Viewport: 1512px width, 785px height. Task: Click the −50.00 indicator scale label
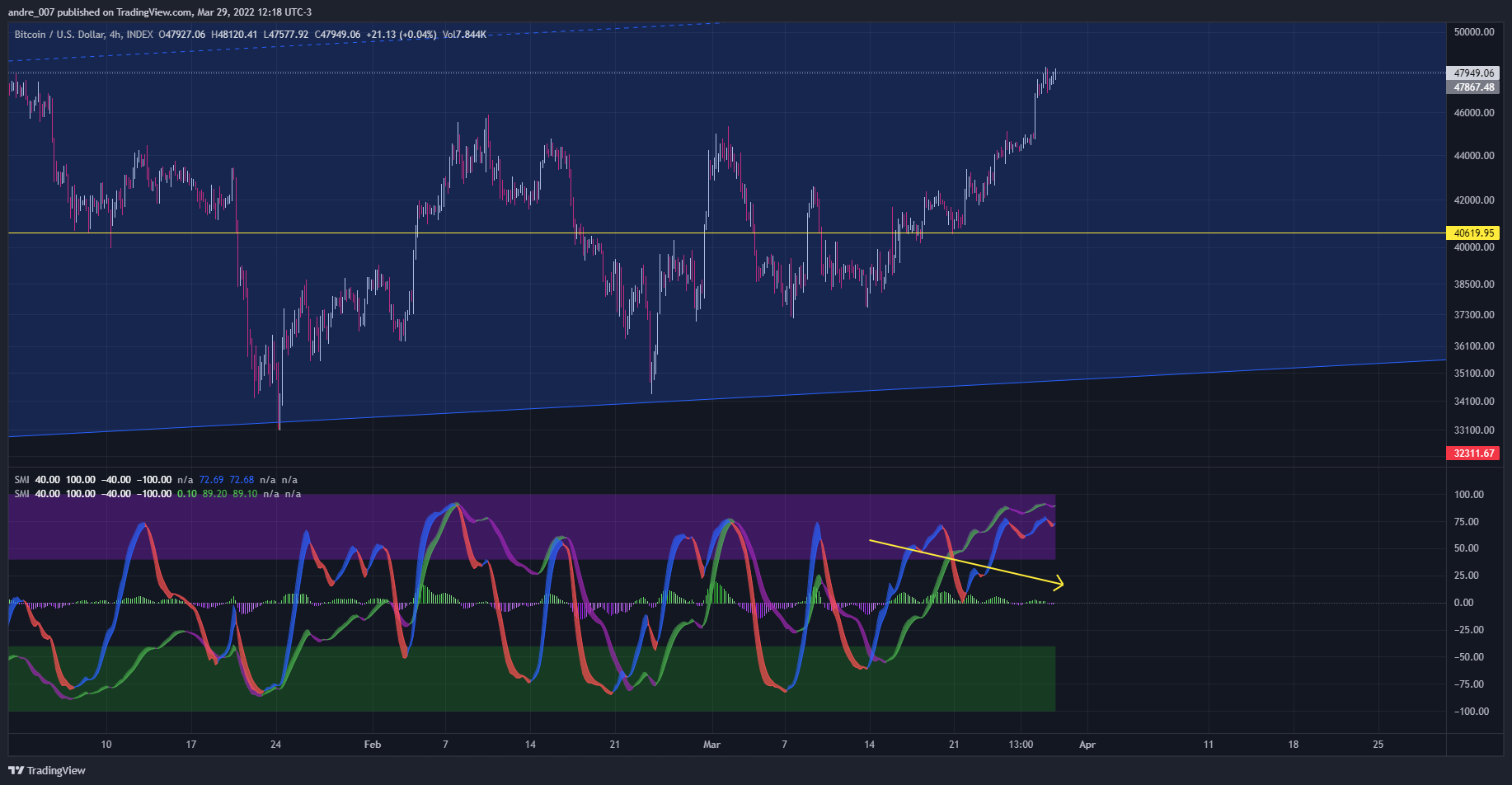1468,657
